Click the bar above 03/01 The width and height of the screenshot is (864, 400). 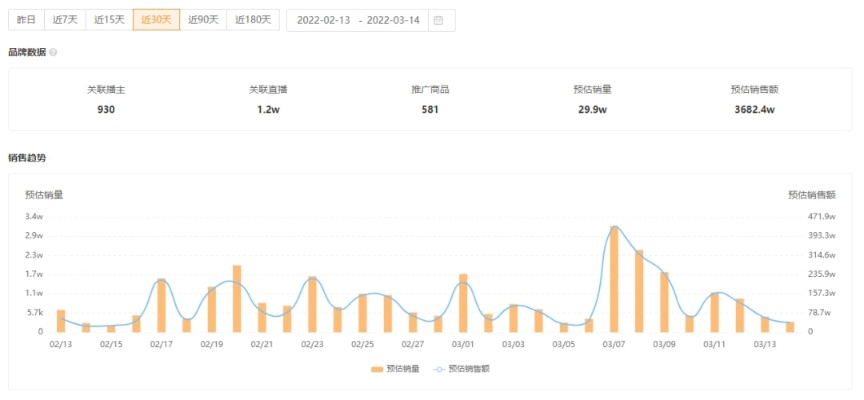[x=463, y=302]
